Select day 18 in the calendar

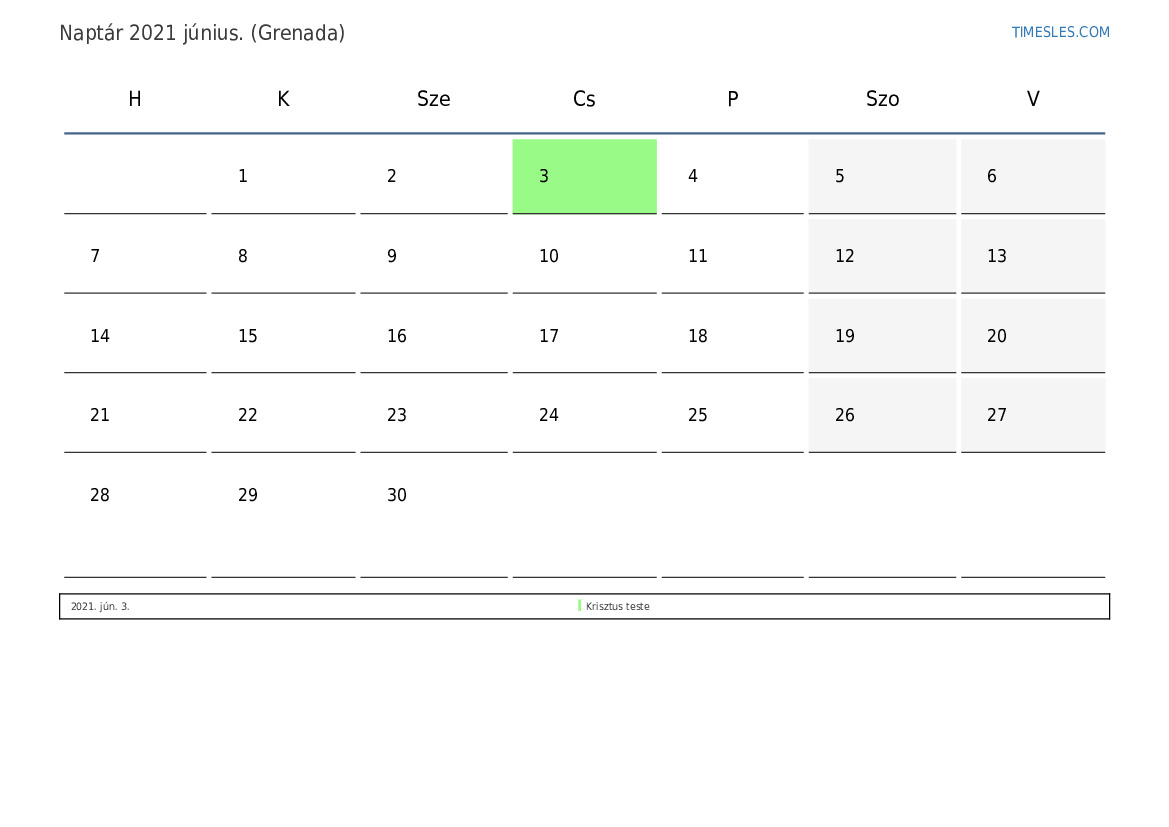click(732, 336)
